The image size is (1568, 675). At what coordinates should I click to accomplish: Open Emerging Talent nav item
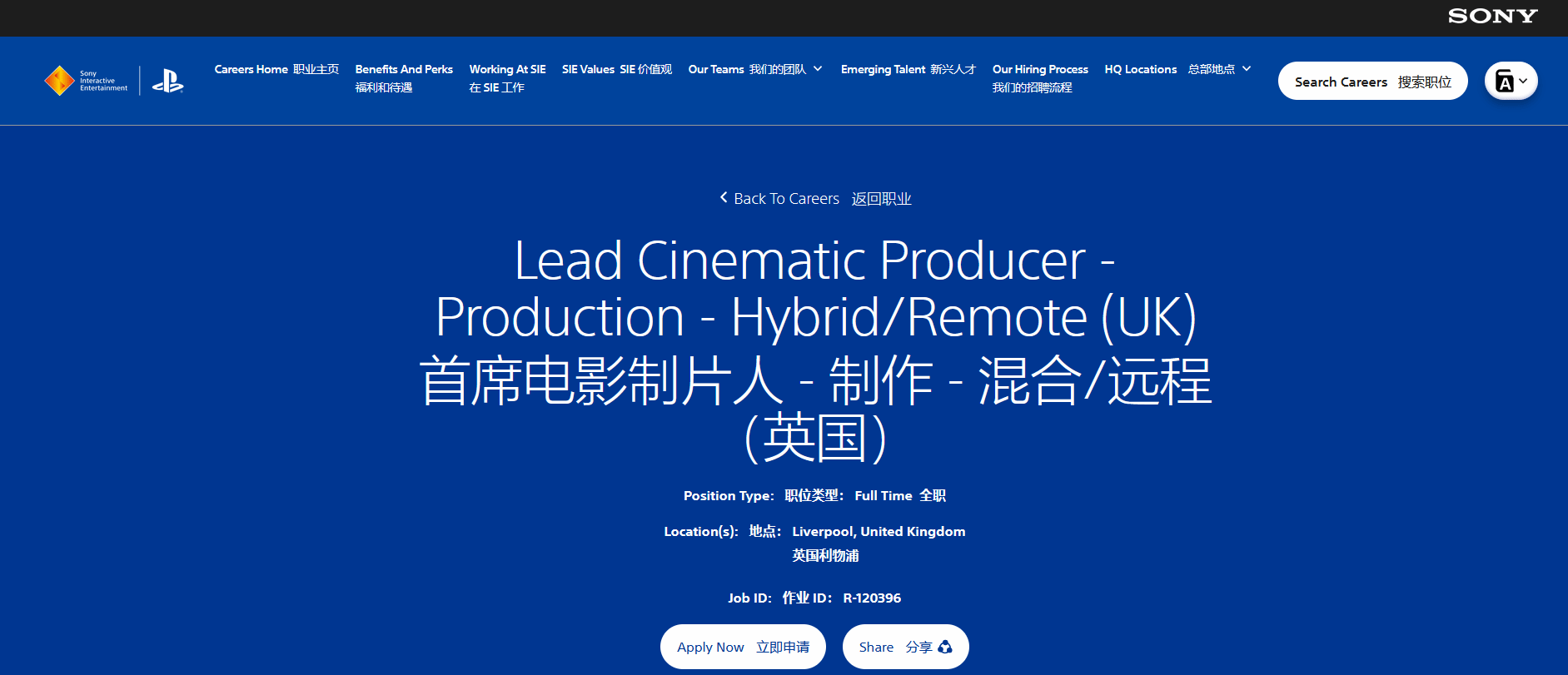pyautogui.click(x=908, y=70)
